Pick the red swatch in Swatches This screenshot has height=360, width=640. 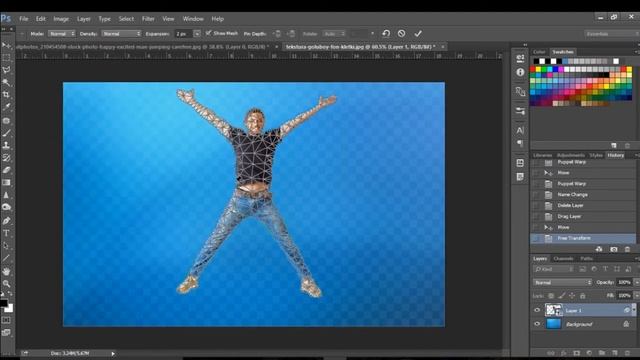[533, 70]
